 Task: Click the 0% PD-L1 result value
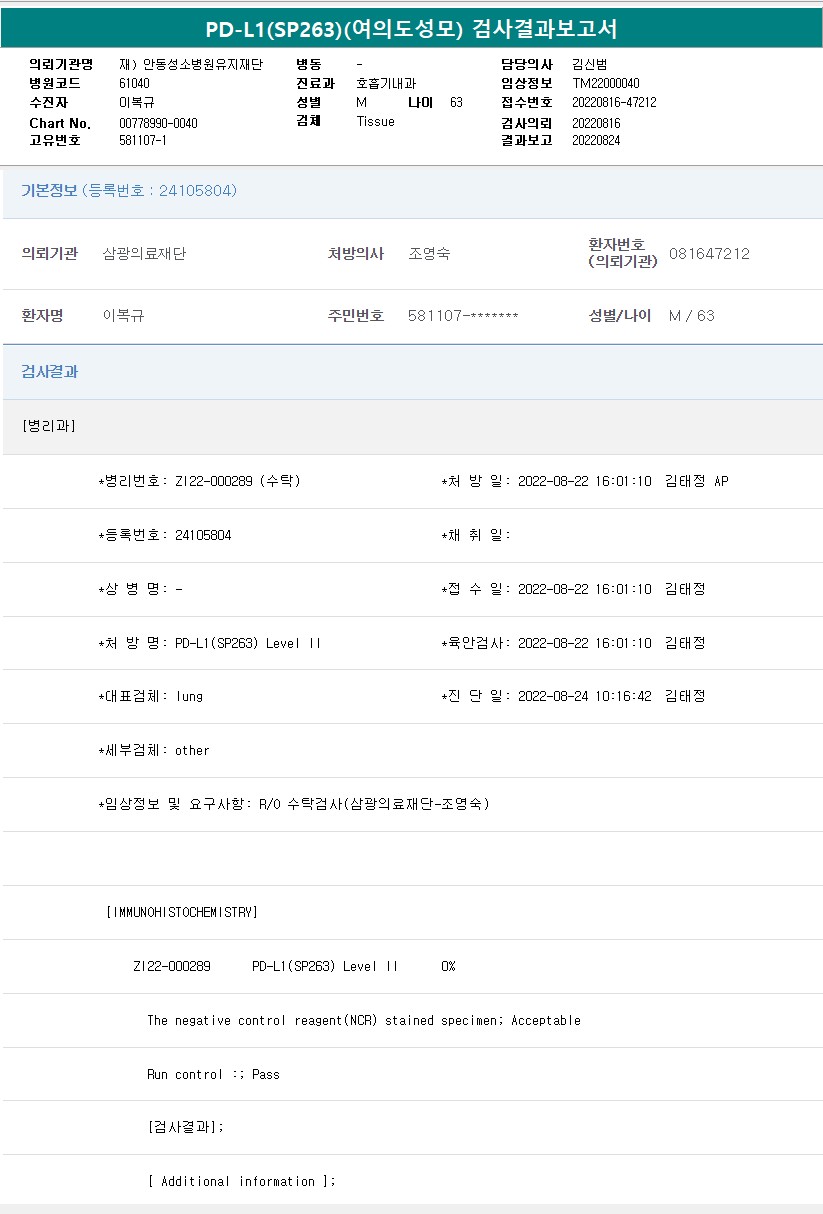coord(448,966)
